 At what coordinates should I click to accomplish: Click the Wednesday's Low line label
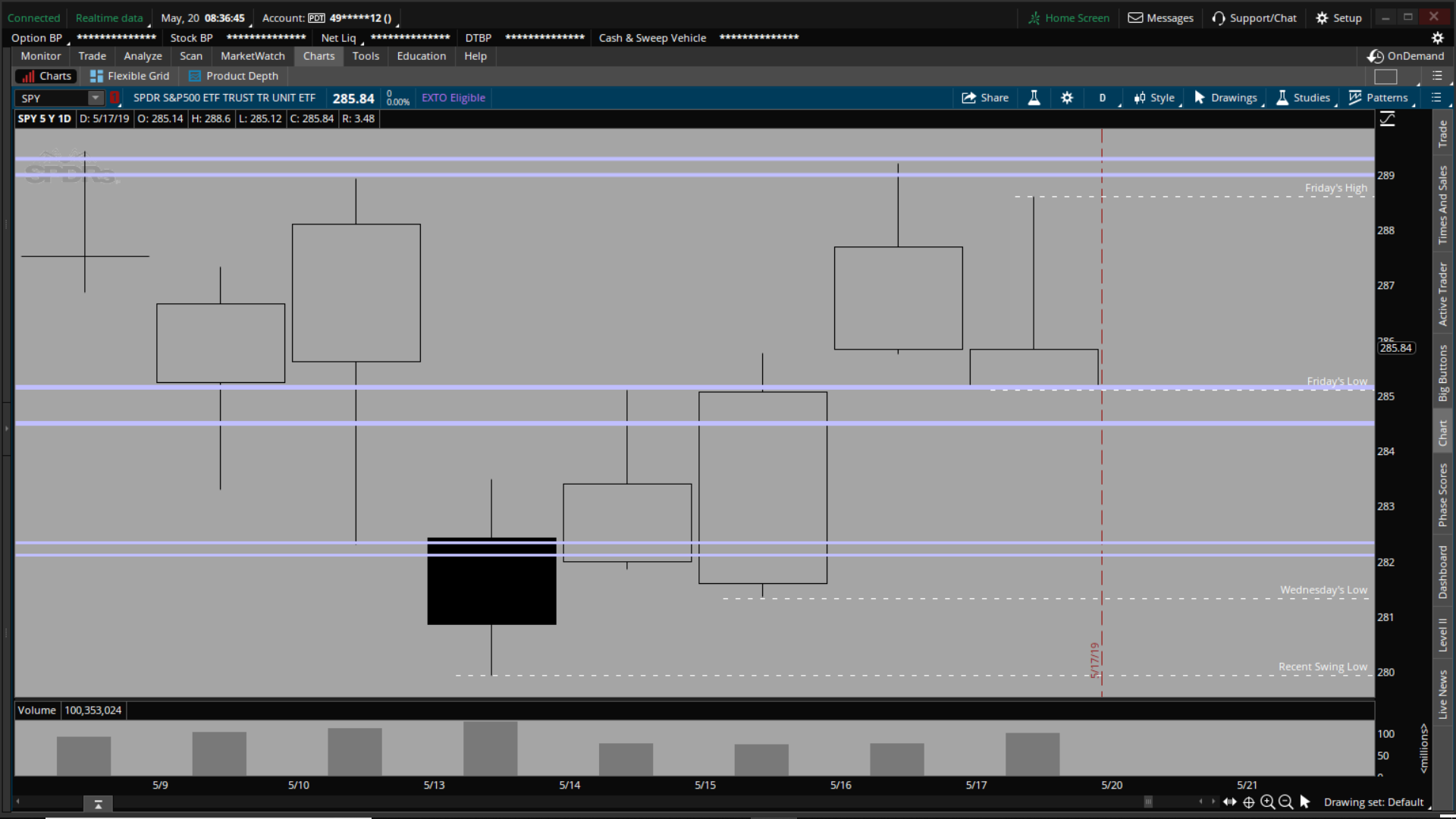pos(1323,590)
